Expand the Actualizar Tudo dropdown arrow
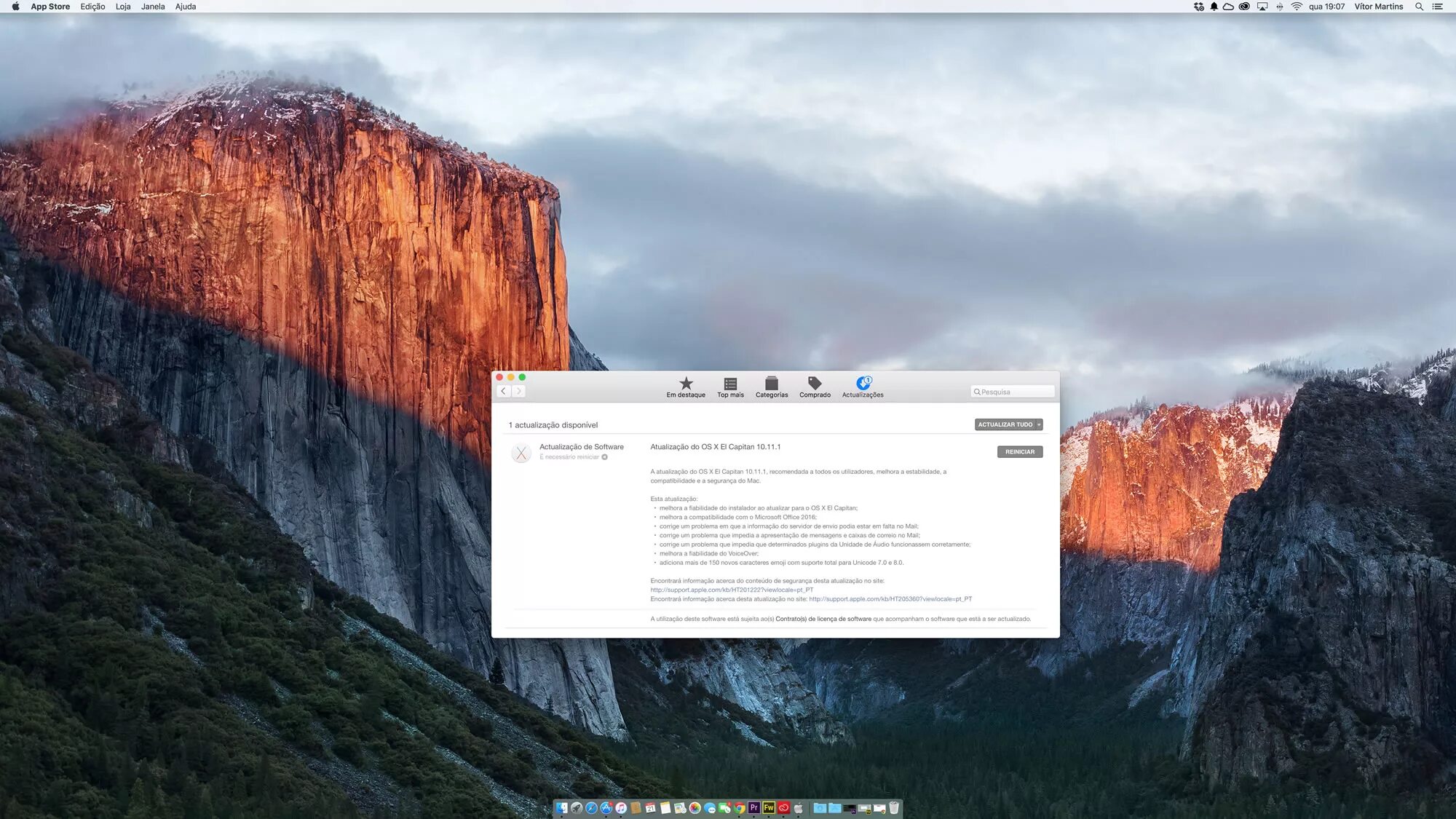The image size is (1456, 819). [1039, 424]
